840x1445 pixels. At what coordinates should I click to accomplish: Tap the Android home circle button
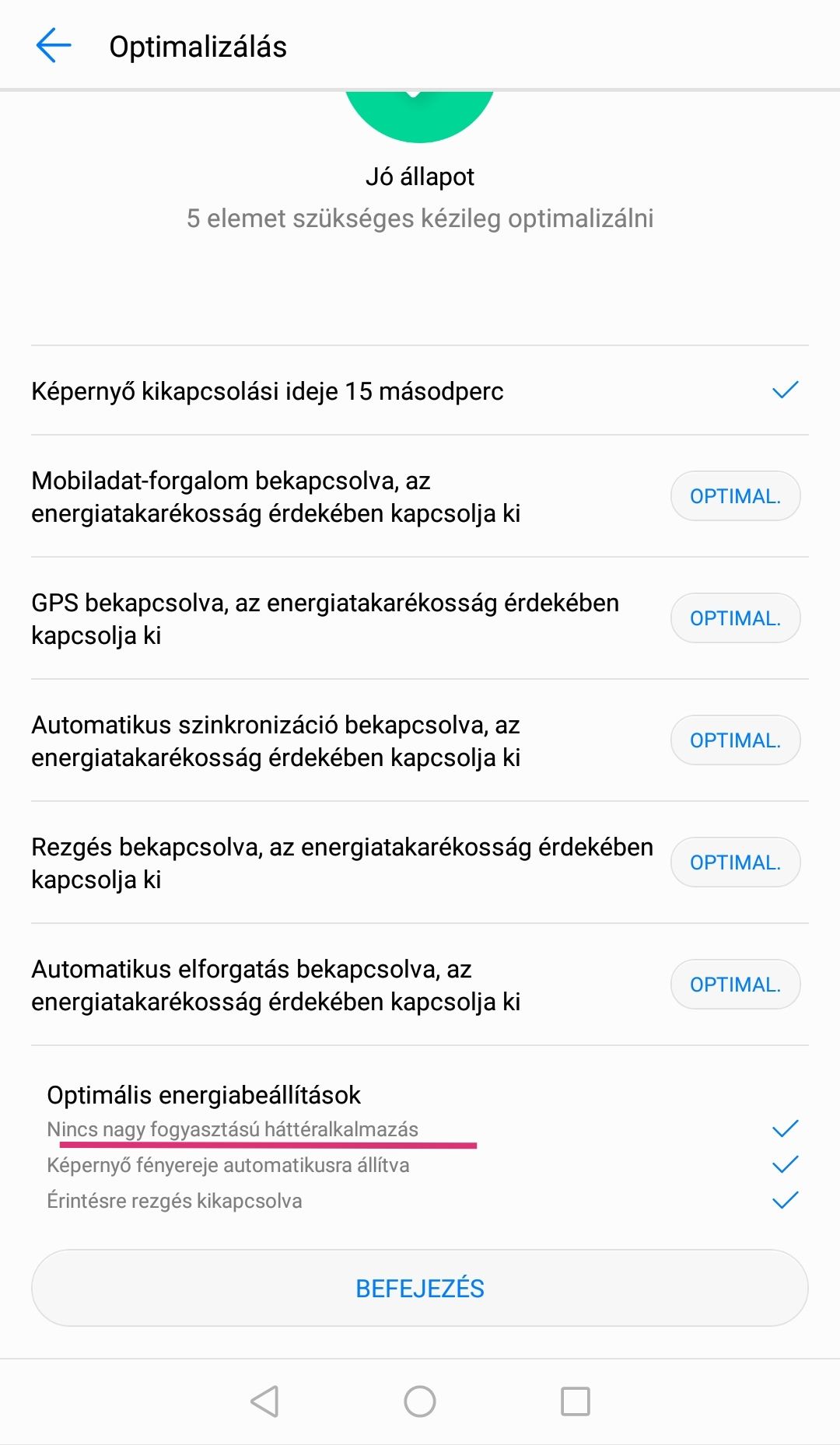(x=420, y=1401)
